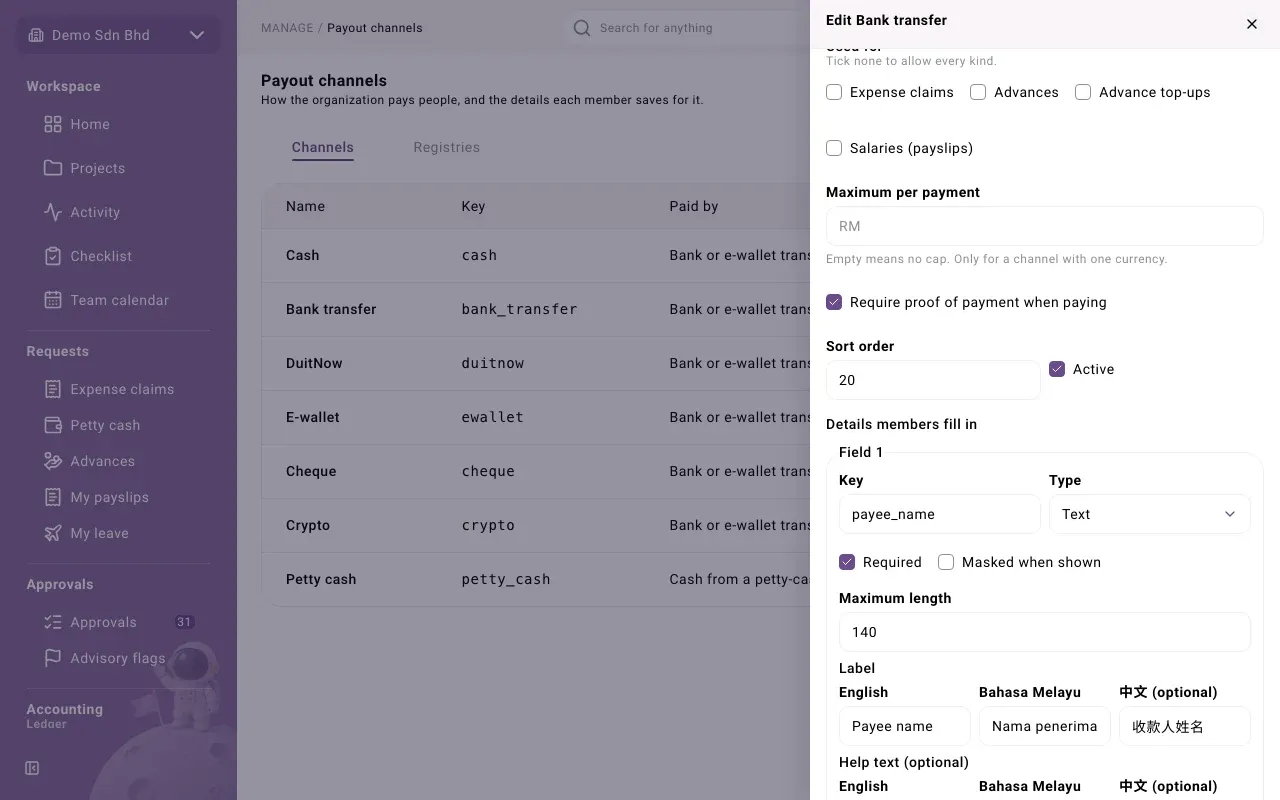Expand the Demo Sdn Bhd organization dropdown

118,35
